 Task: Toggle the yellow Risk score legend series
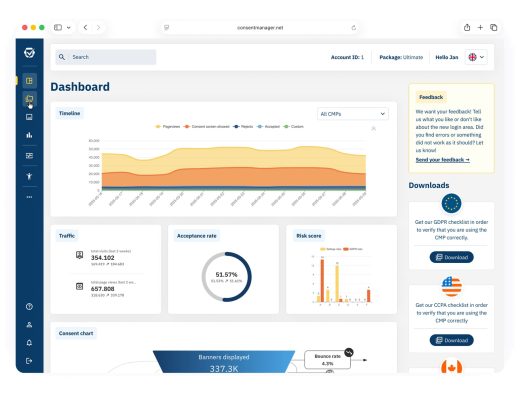pos(331,249)
